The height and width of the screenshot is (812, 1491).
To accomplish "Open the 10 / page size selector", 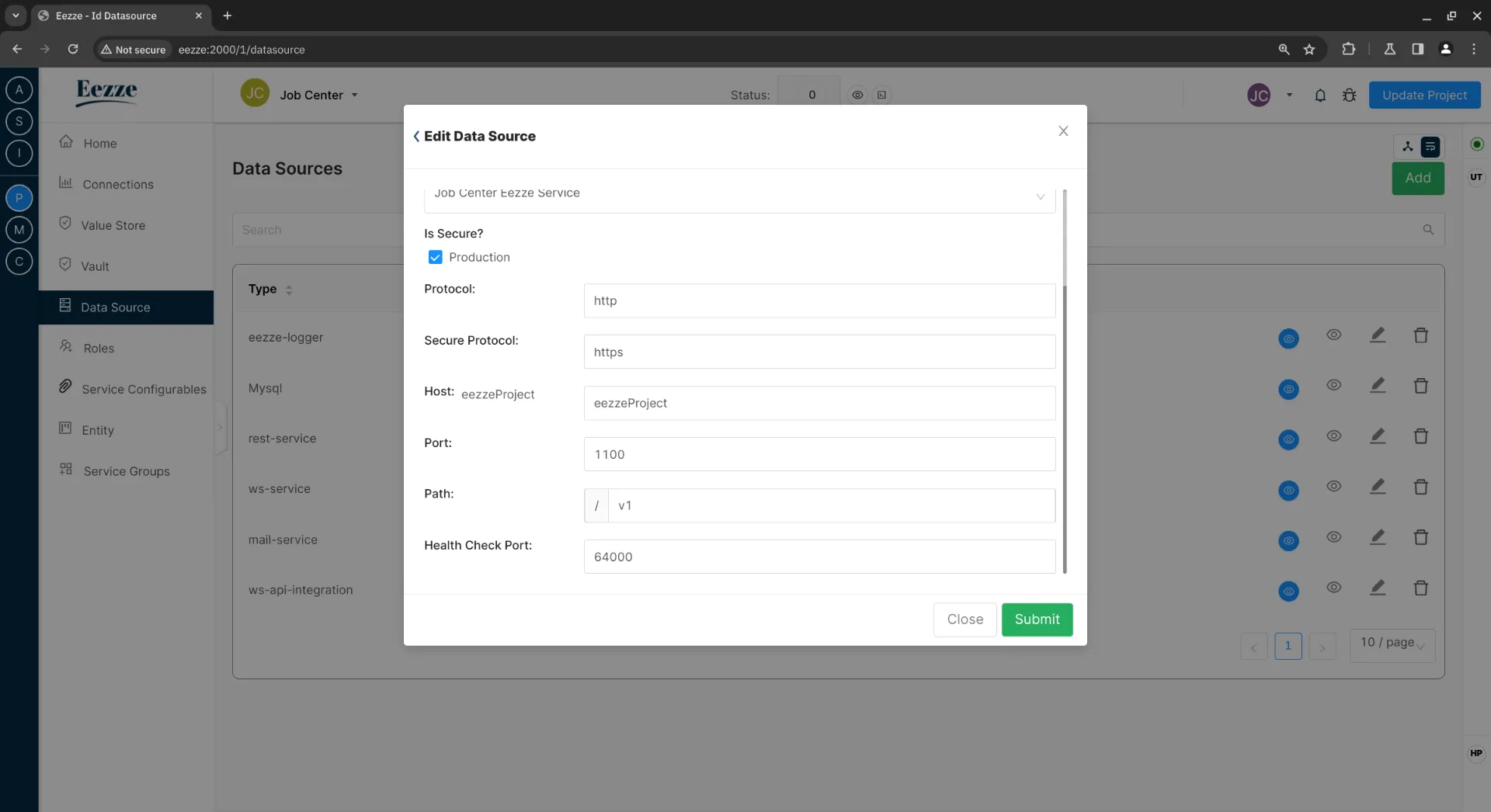I will coord(1391,645).
